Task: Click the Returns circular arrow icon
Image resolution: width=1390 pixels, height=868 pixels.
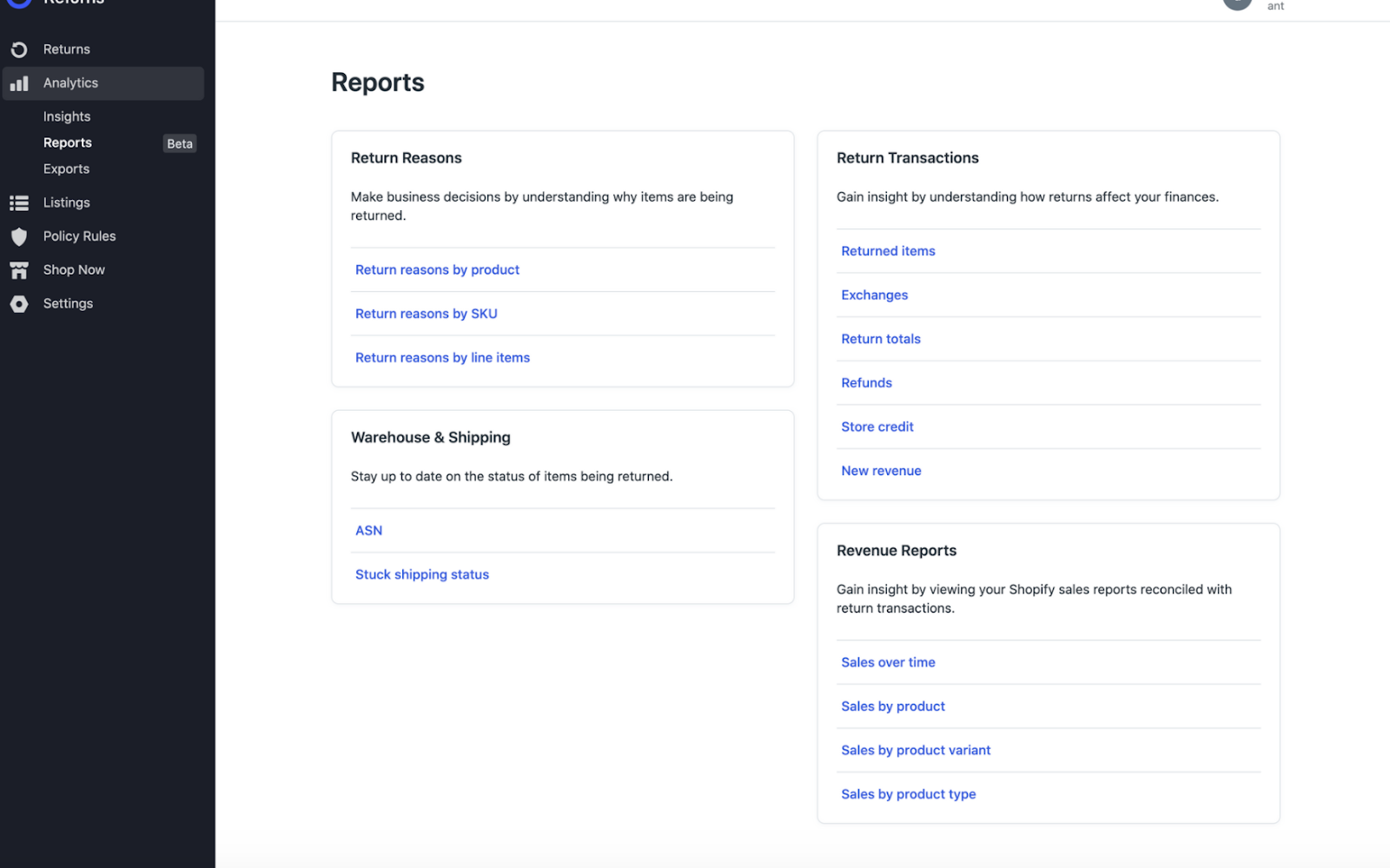Action: (x=19, y=50)
